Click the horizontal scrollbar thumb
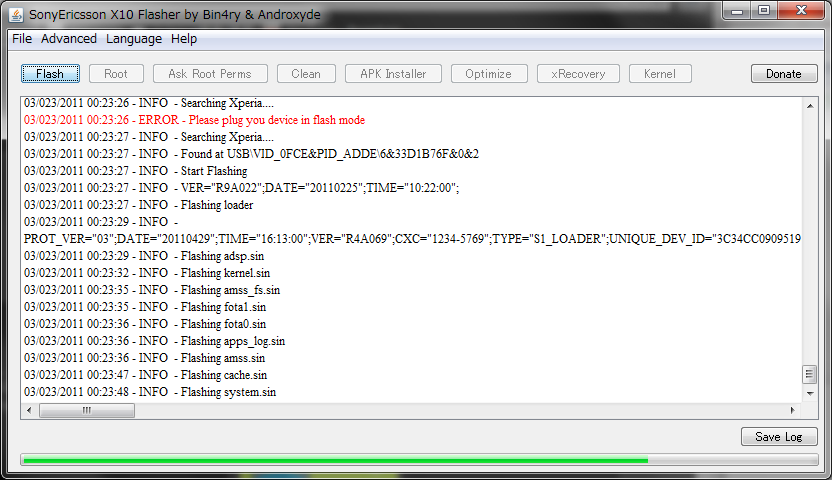The width and height of the screenshot is (832, 480). (x=87, y=410)
